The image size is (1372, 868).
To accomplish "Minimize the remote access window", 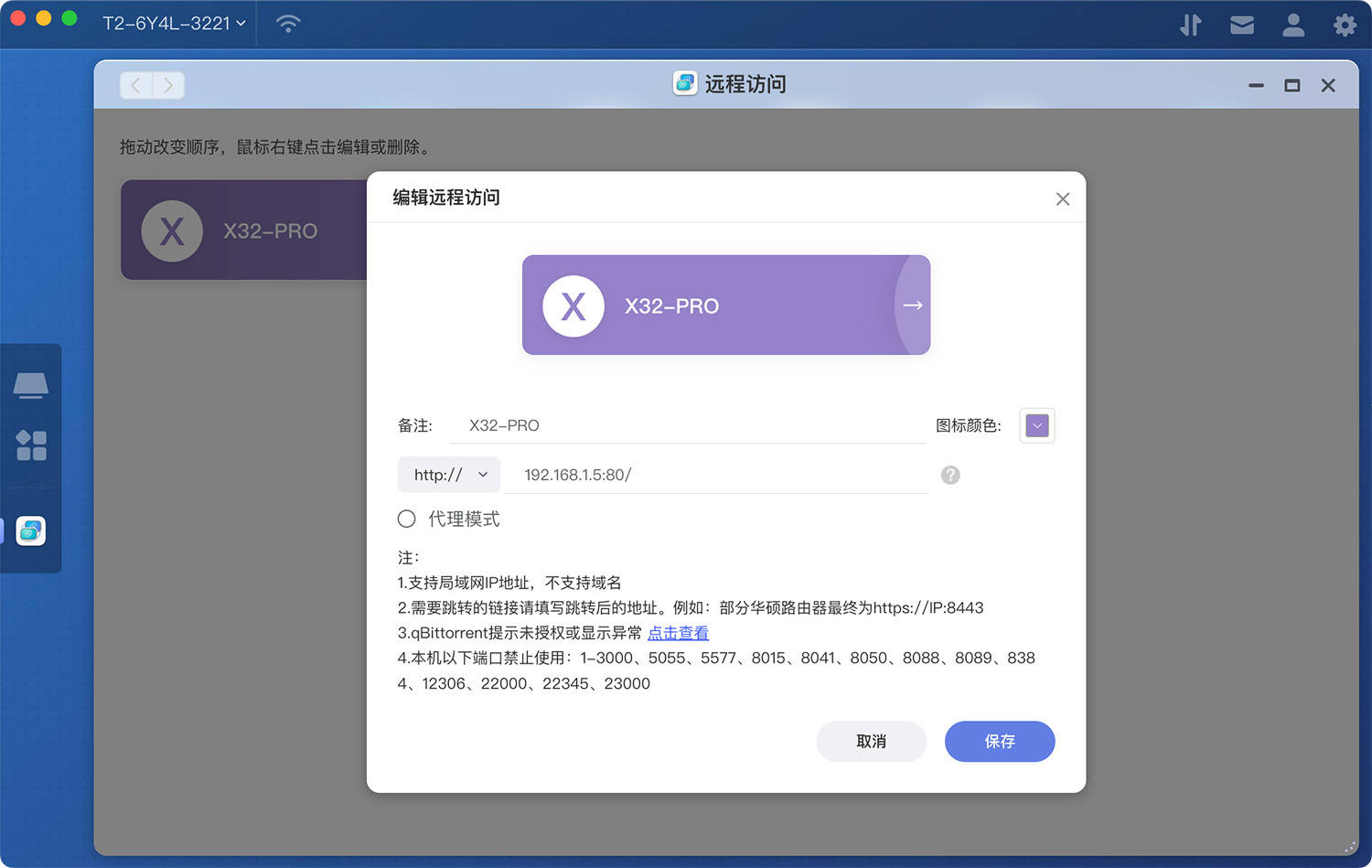I will (1256, 85).
